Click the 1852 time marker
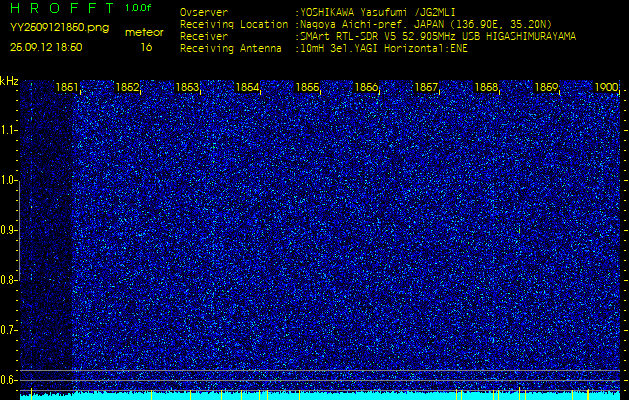 pos(127,87)
